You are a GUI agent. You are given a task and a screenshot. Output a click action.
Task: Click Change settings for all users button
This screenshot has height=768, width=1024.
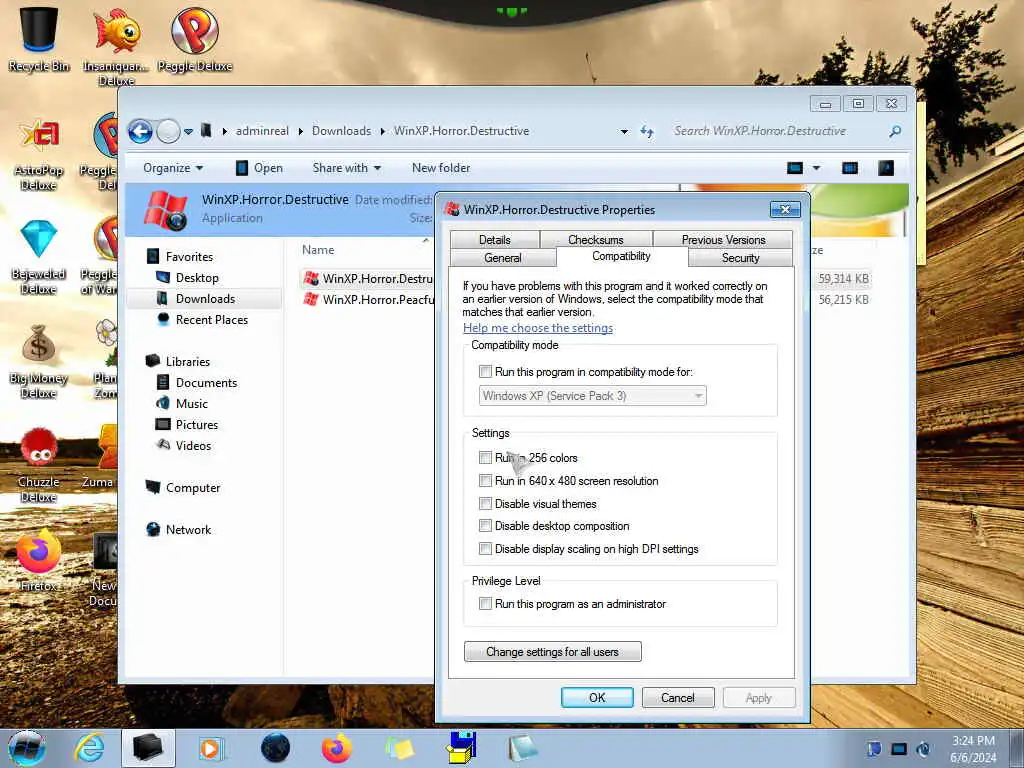tap(552, 652)
